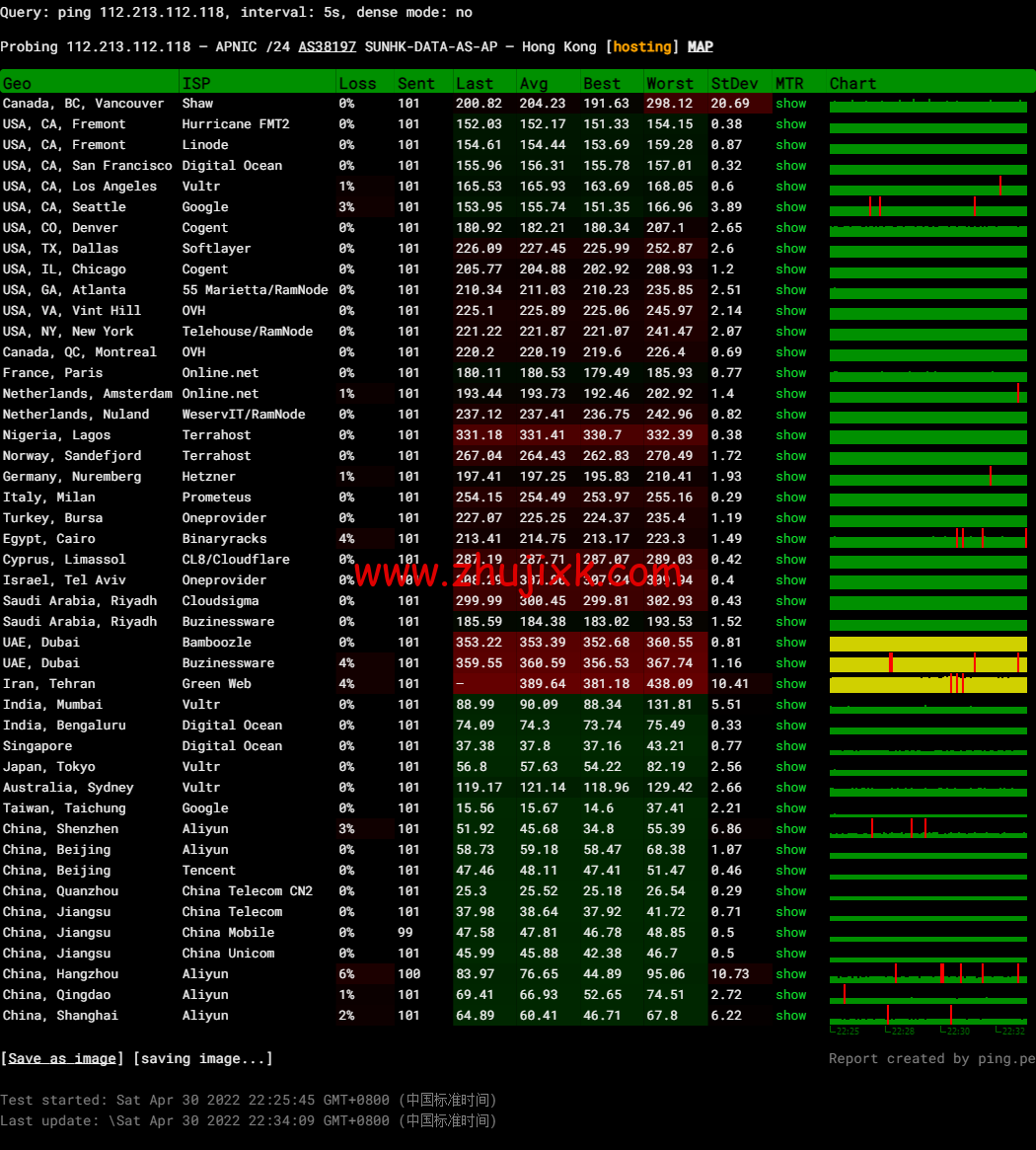The width and height of the screenshot is (1036, 1150).
Task: Click the Loss column header
Action: (x=357, y=84)
